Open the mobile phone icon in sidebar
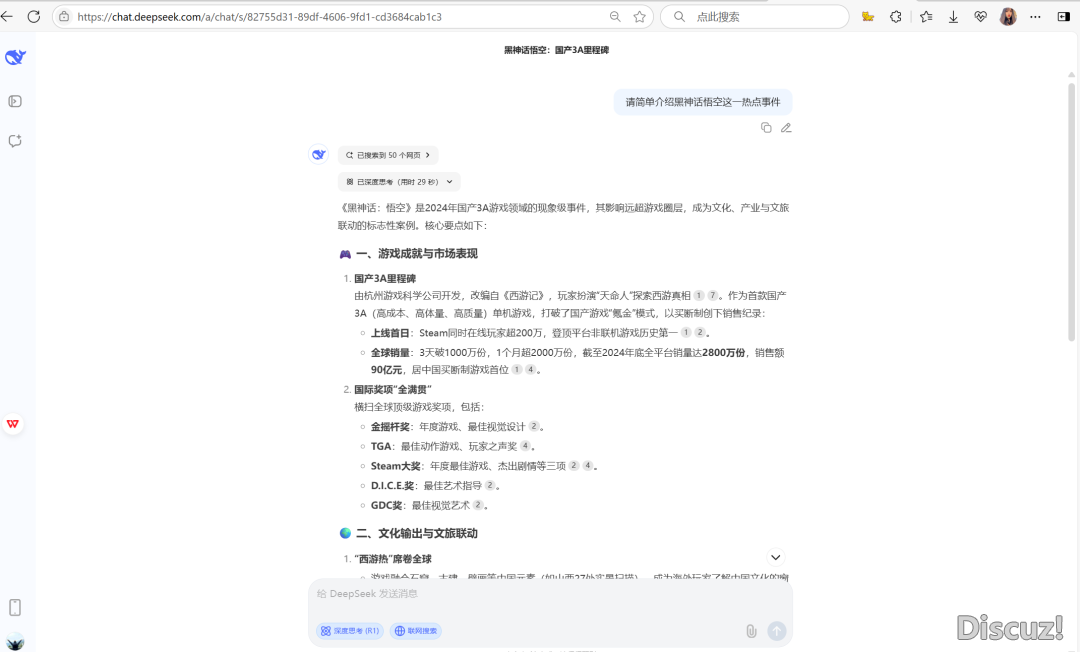The height and width of the screenshot is (652, 1080). [x=15, y=607]
